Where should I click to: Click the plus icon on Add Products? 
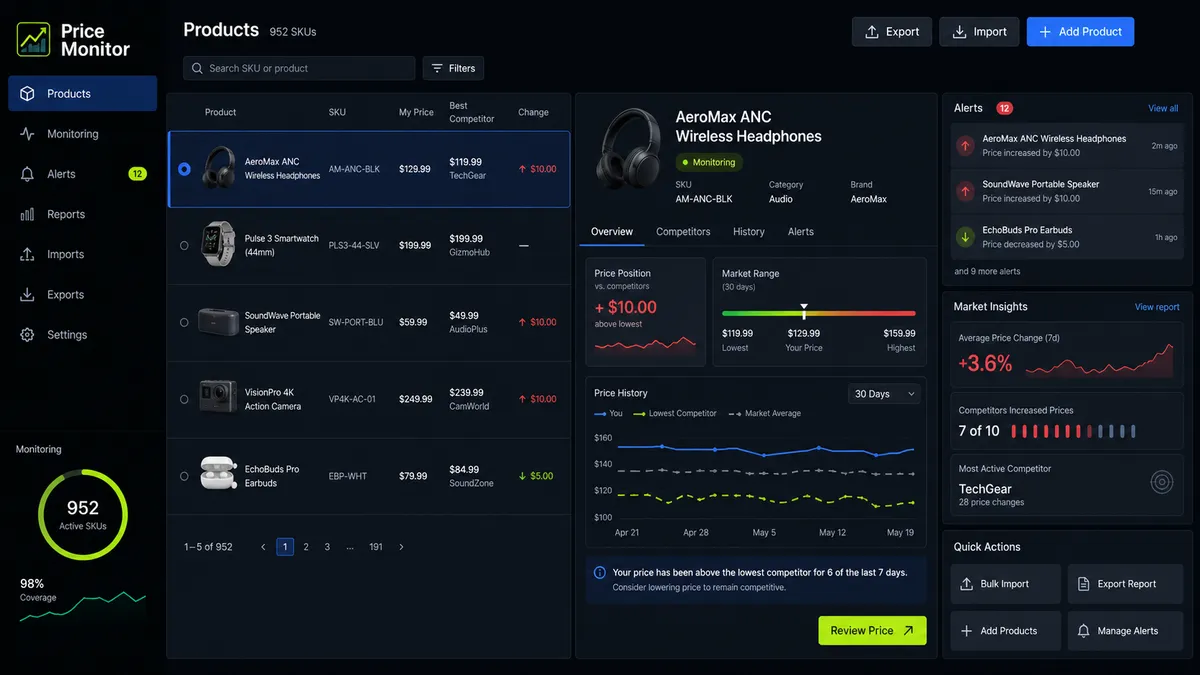point(967,631)
